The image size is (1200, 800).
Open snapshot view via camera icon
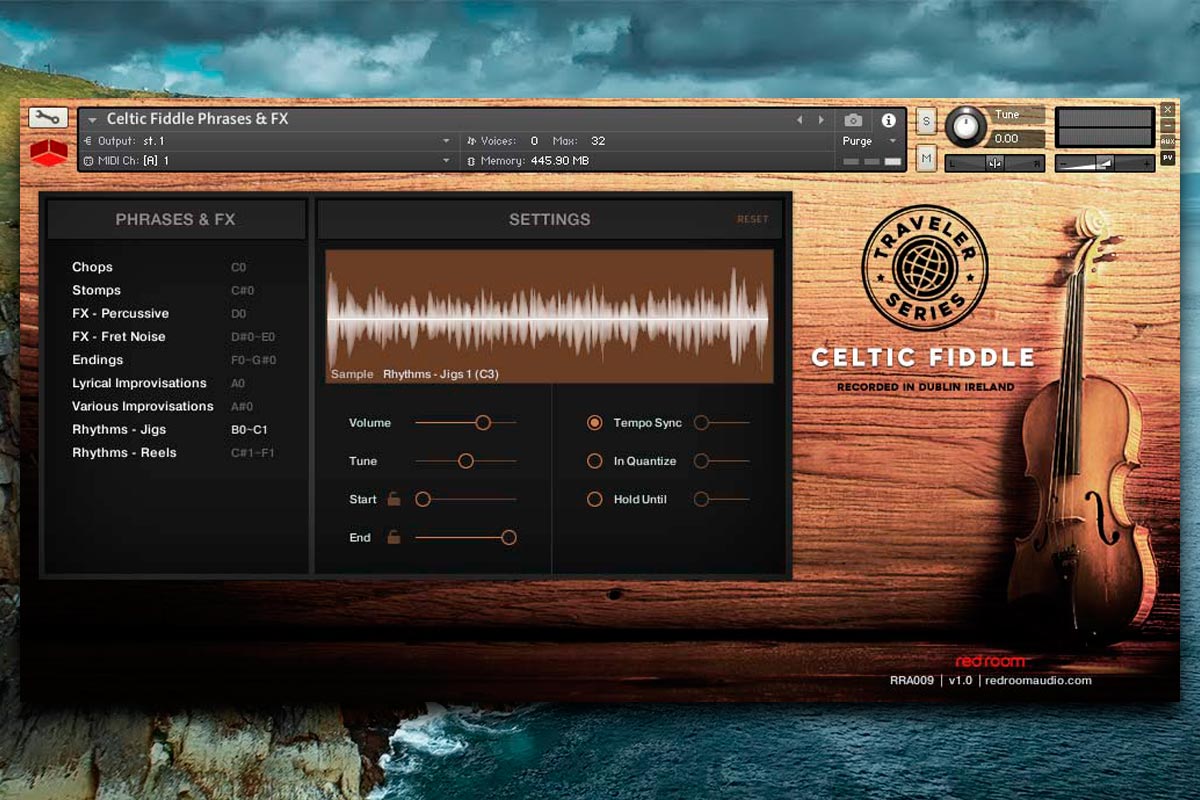coord(853,120)
